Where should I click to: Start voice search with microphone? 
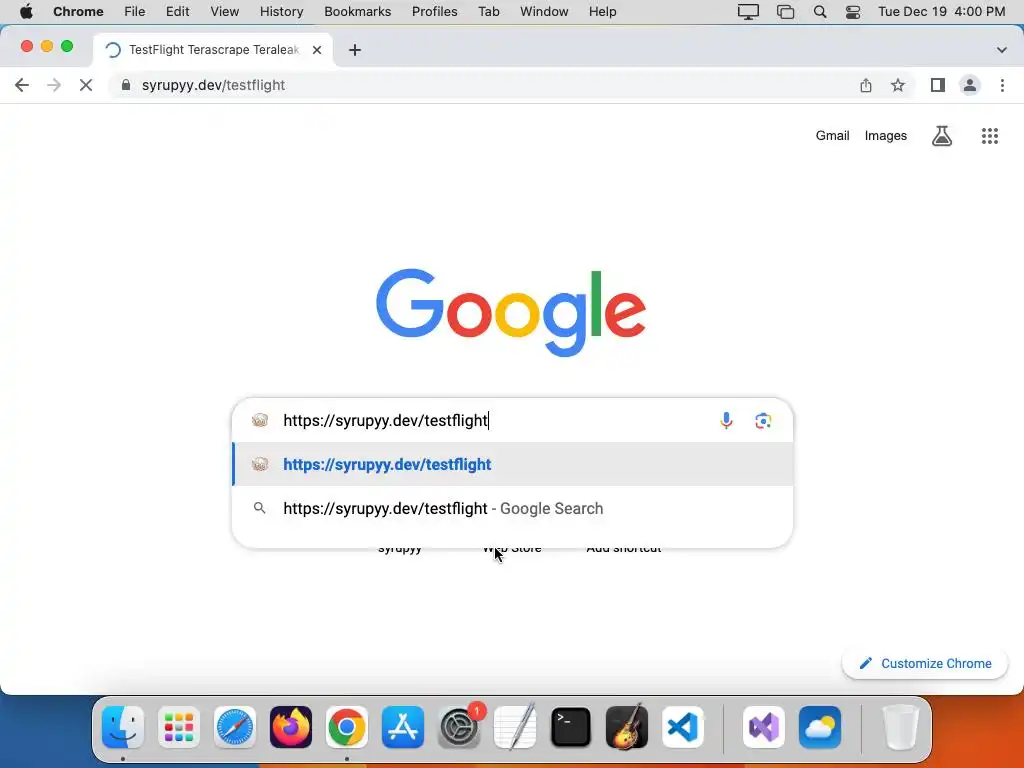(x=726, y=421)
